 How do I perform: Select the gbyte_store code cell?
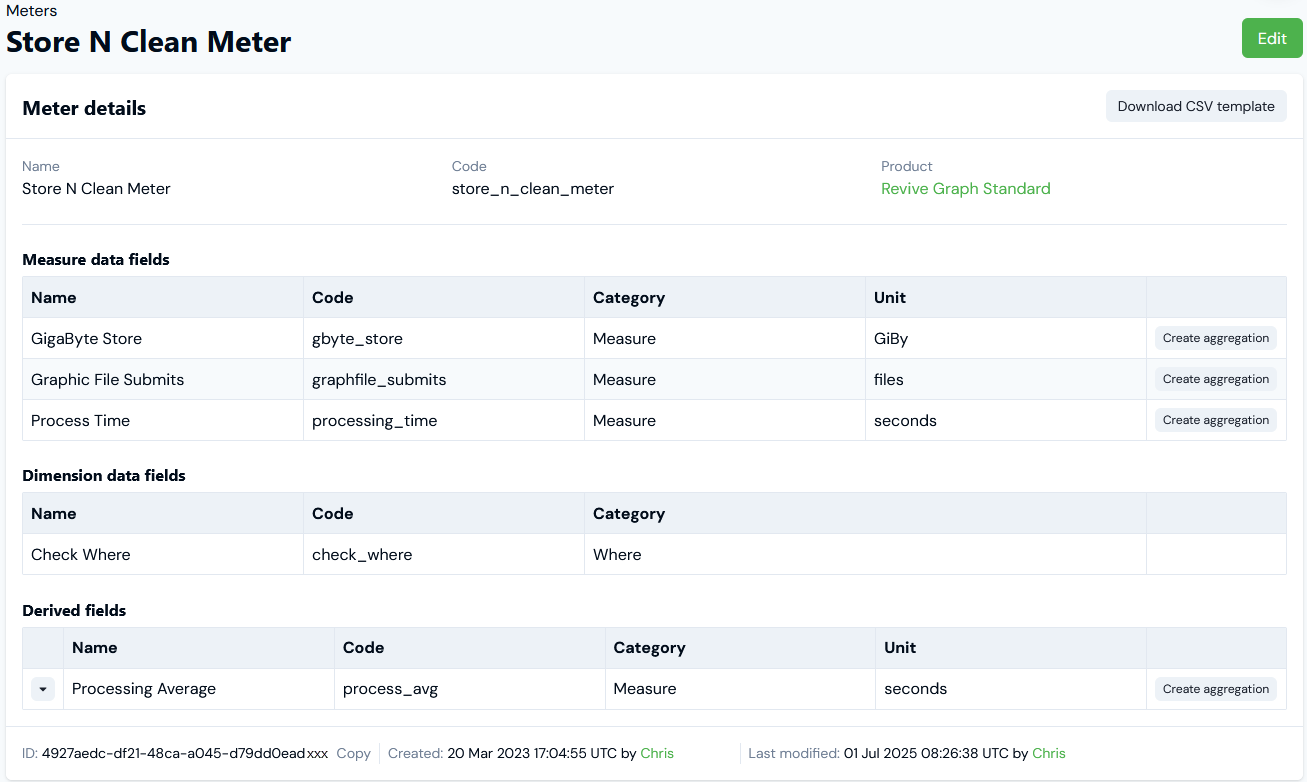(444, 338)
